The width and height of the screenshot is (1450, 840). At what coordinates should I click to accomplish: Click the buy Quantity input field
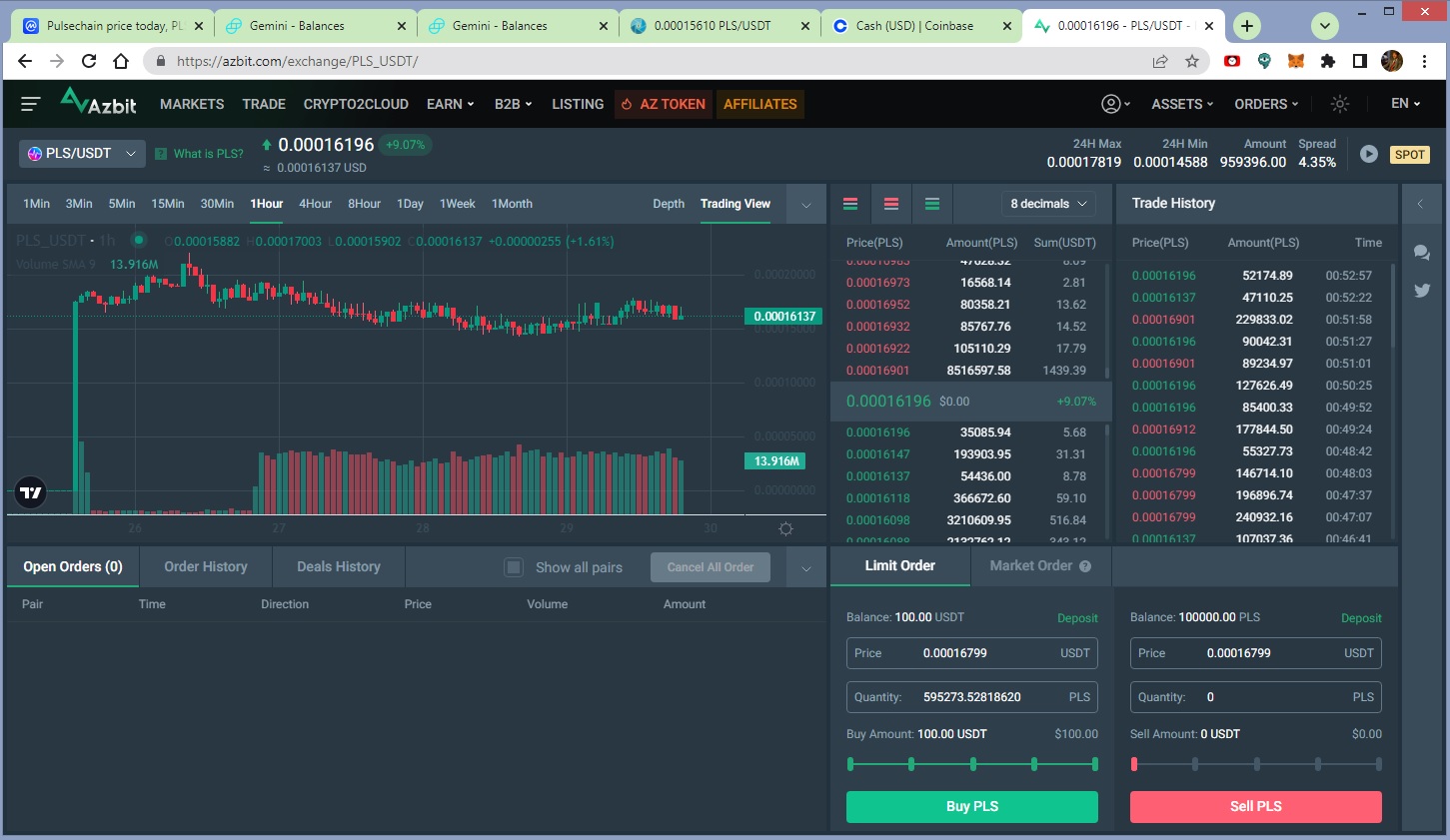[972, 697]
